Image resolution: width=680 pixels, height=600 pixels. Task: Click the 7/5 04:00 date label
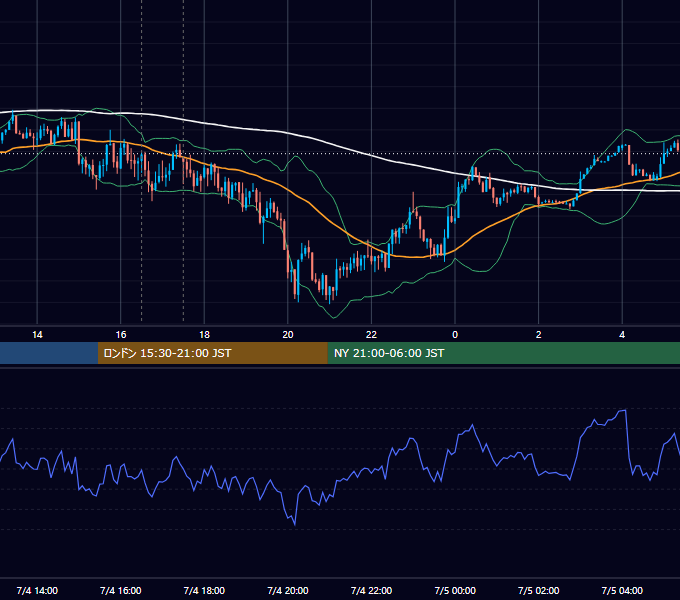point(622,590)
